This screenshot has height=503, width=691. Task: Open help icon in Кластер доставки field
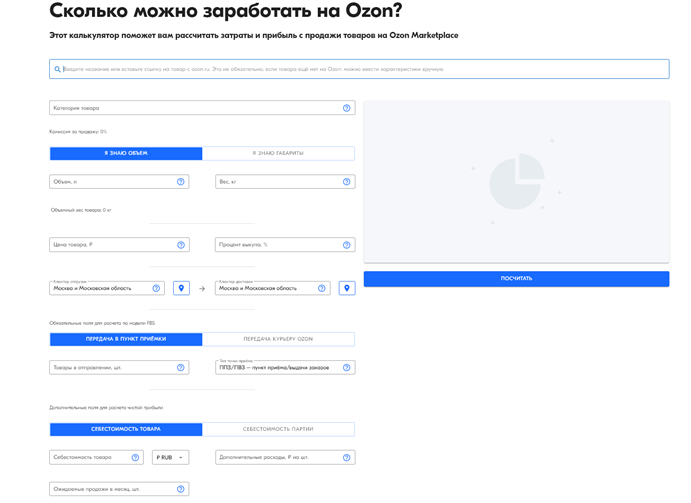[x=322, y=288]
